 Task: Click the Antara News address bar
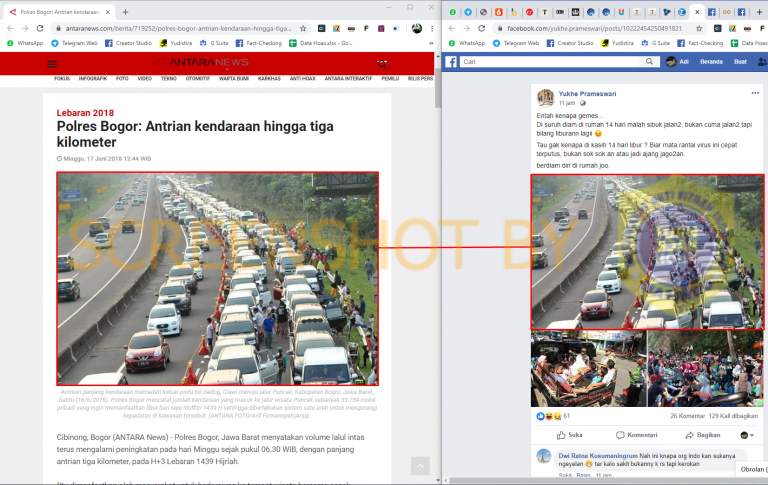179,28
